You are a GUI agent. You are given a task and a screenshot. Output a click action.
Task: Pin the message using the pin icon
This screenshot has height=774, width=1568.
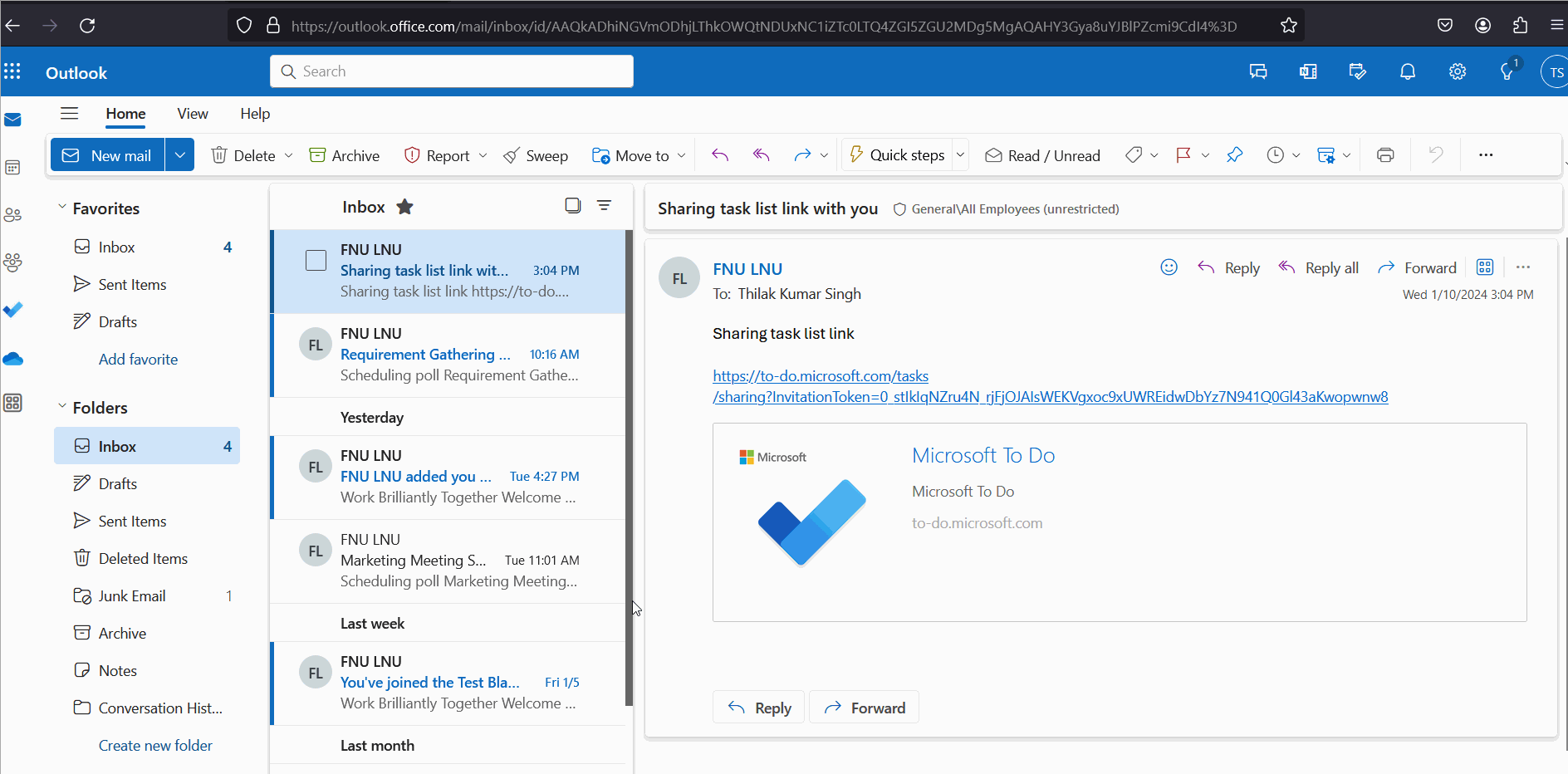1234,154
